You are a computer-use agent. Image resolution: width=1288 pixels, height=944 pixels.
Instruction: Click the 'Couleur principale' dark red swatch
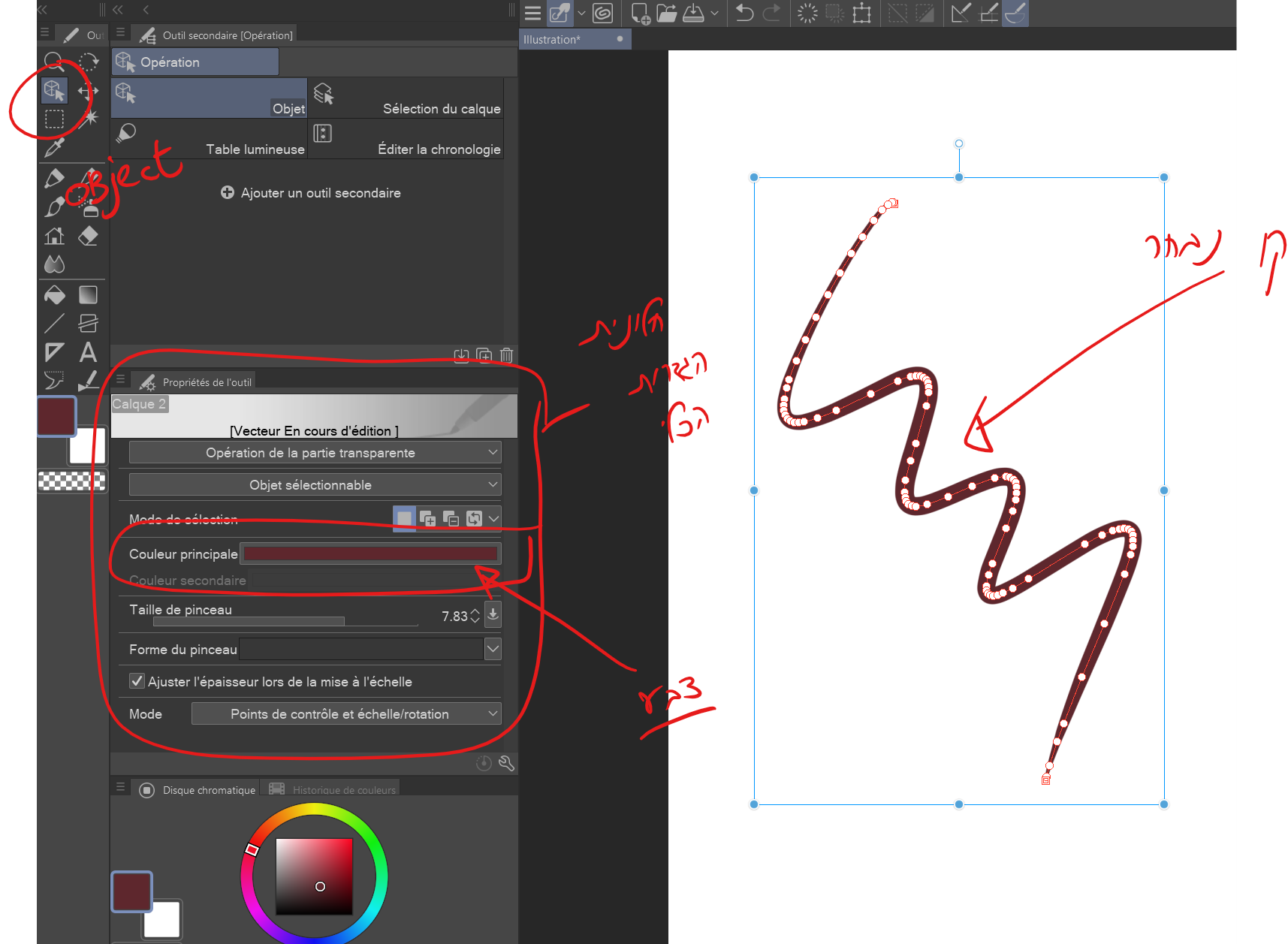[370, 554]
